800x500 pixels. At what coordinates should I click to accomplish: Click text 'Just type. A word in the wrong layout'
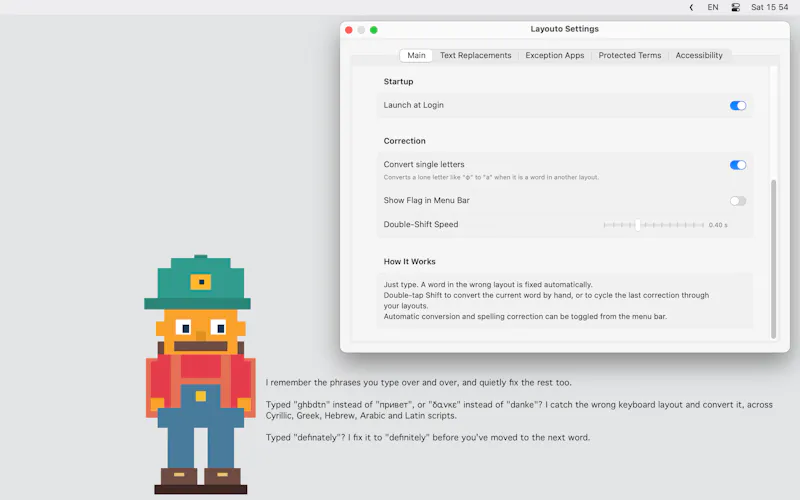point(488,285)
